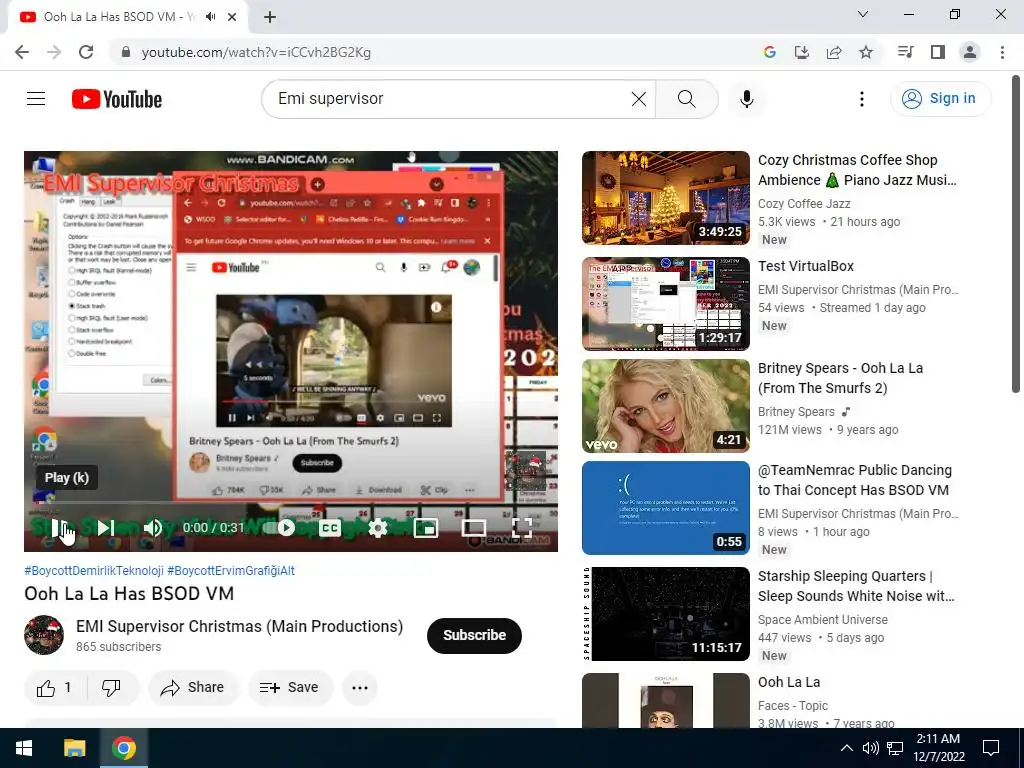
Task: Open the #BoycottErvimGrafiğiAlt hashtag
Action: (231, 570)
